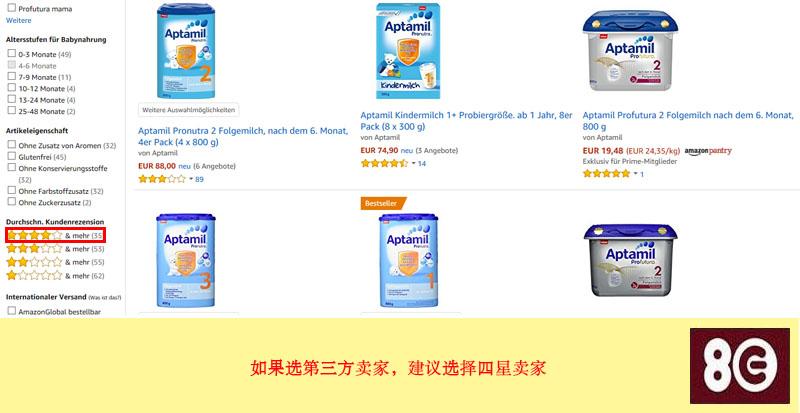
Task: Filter by four stars & mehr rating
Action: [x=55, y=235]
